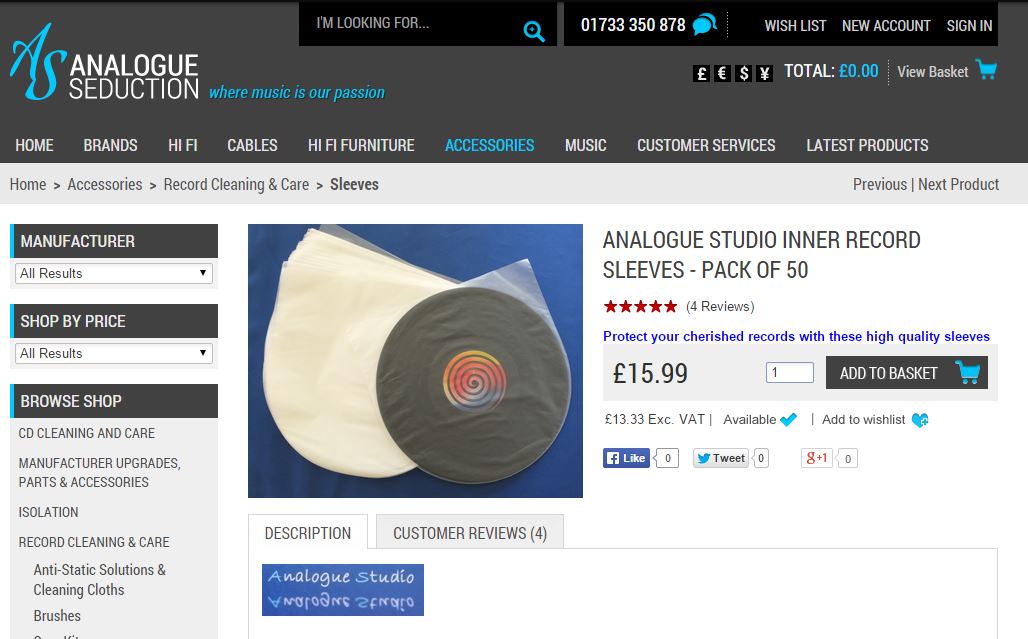
Task: Click the quantity input field
Action: pyautogui.click(x=789, y=373)
